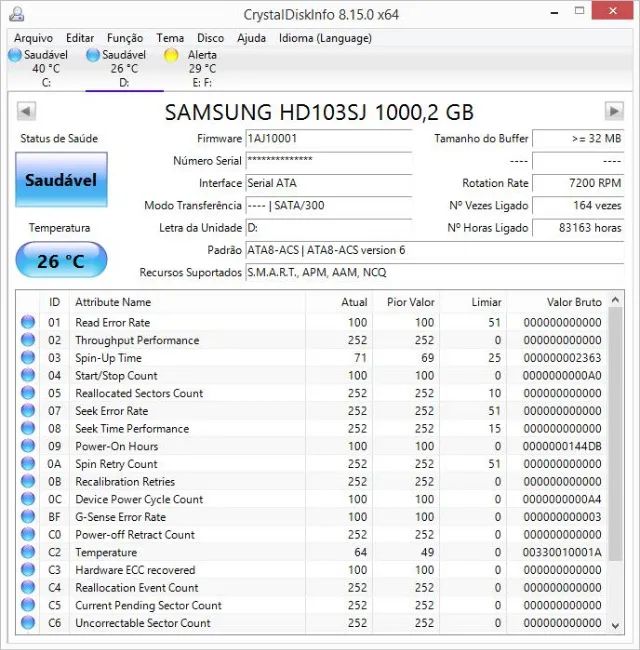Click the Rotation Rate value 7200 RPM

point(578,183)
